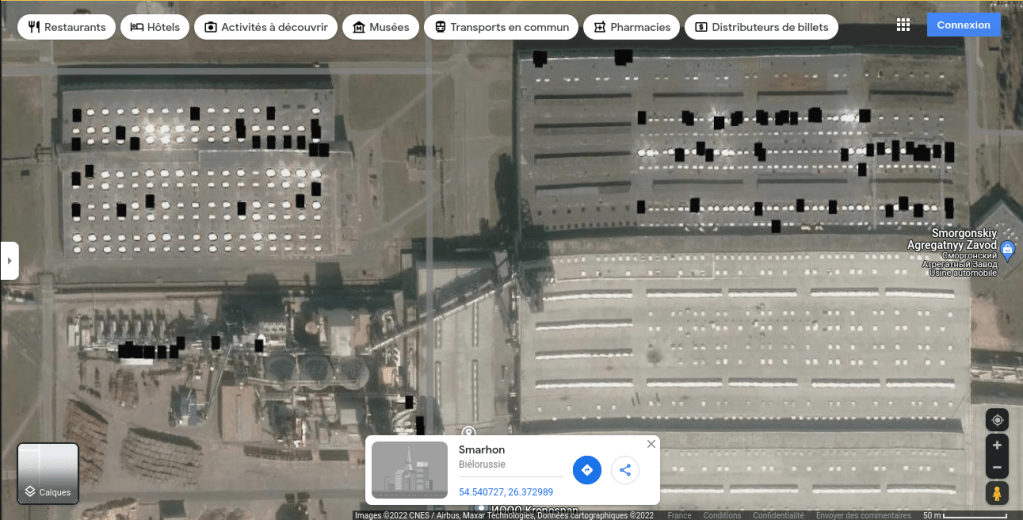Zoom in on the map
The width and height of the screenshot is (1023, 520).
point(996,445)
